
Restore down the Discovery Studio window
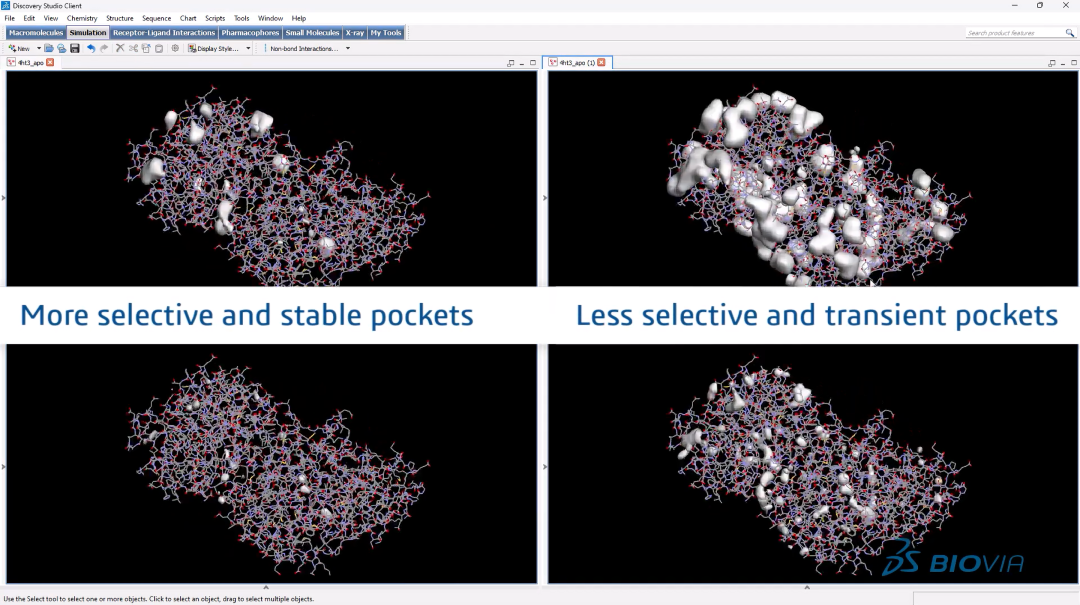pyautogui.click(x=1040, y=6)
